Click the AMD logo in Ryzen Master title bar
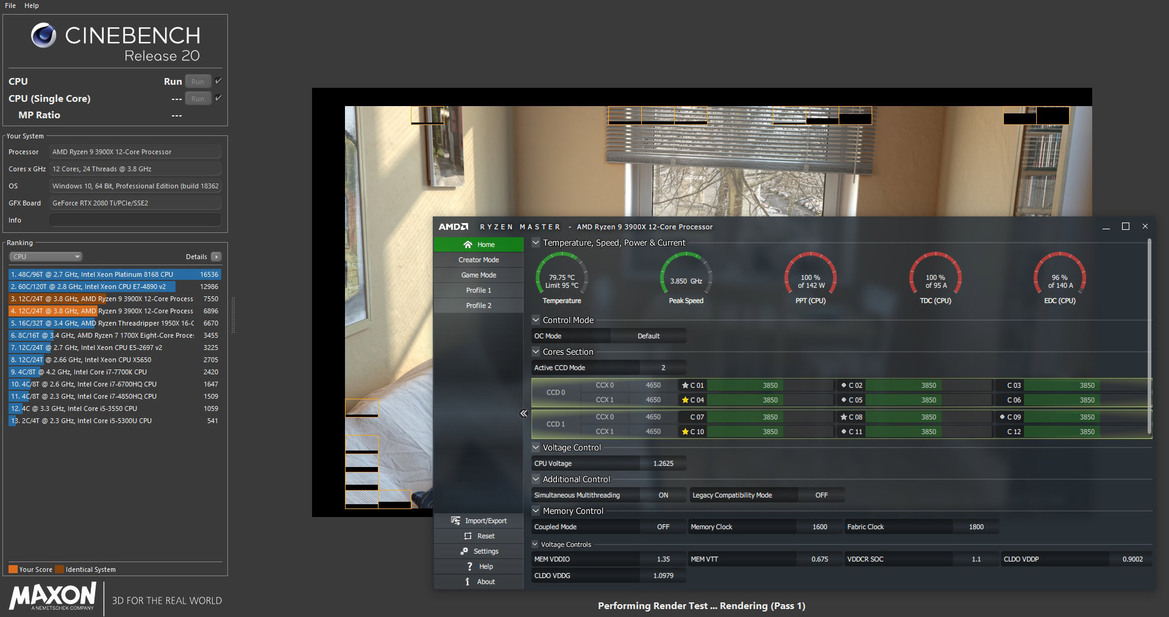 click(453, 227)
